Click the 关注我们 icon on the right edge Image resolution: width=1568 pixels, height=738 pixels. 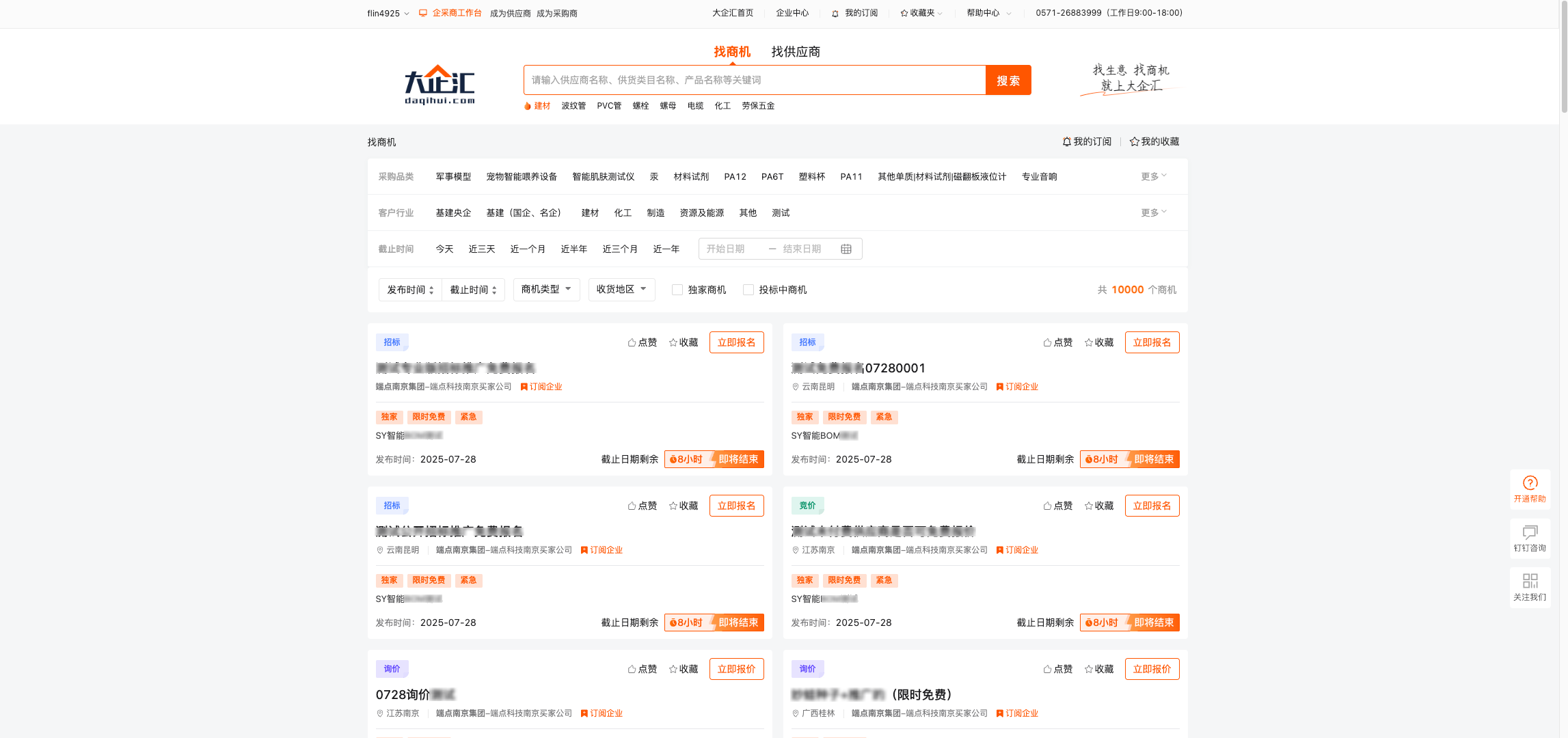coord(1530,581)
